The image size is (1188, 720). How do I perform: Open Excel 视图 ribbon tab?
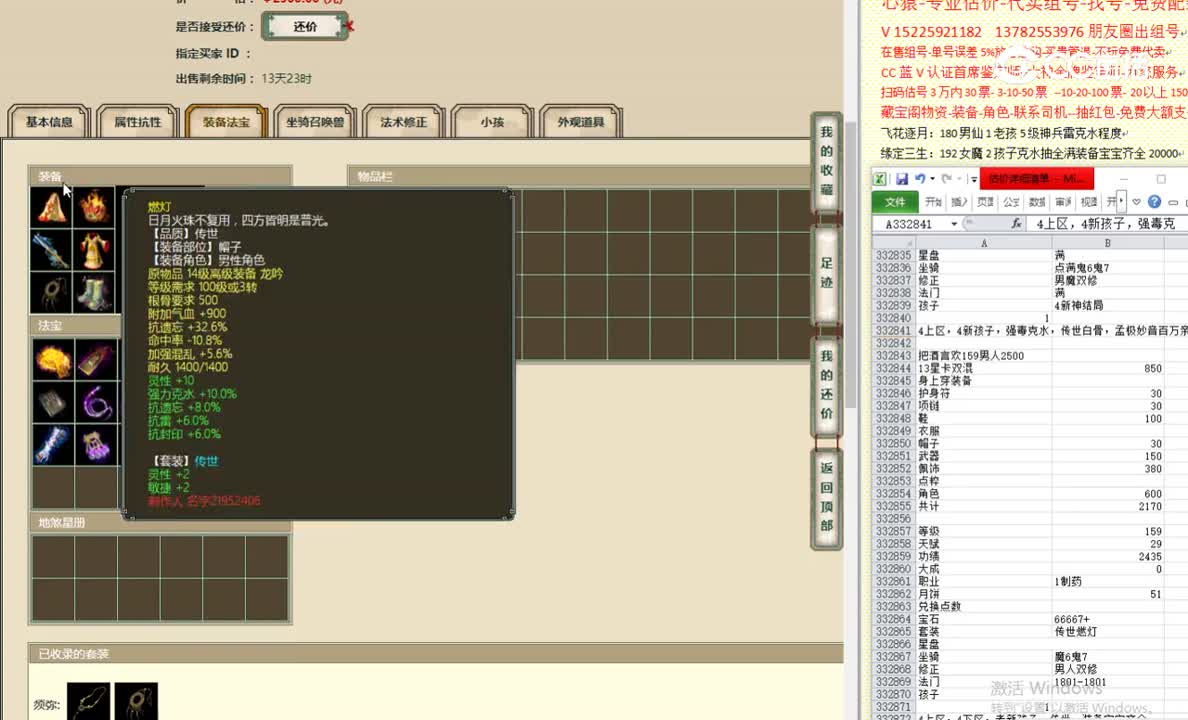point(1089,202)
